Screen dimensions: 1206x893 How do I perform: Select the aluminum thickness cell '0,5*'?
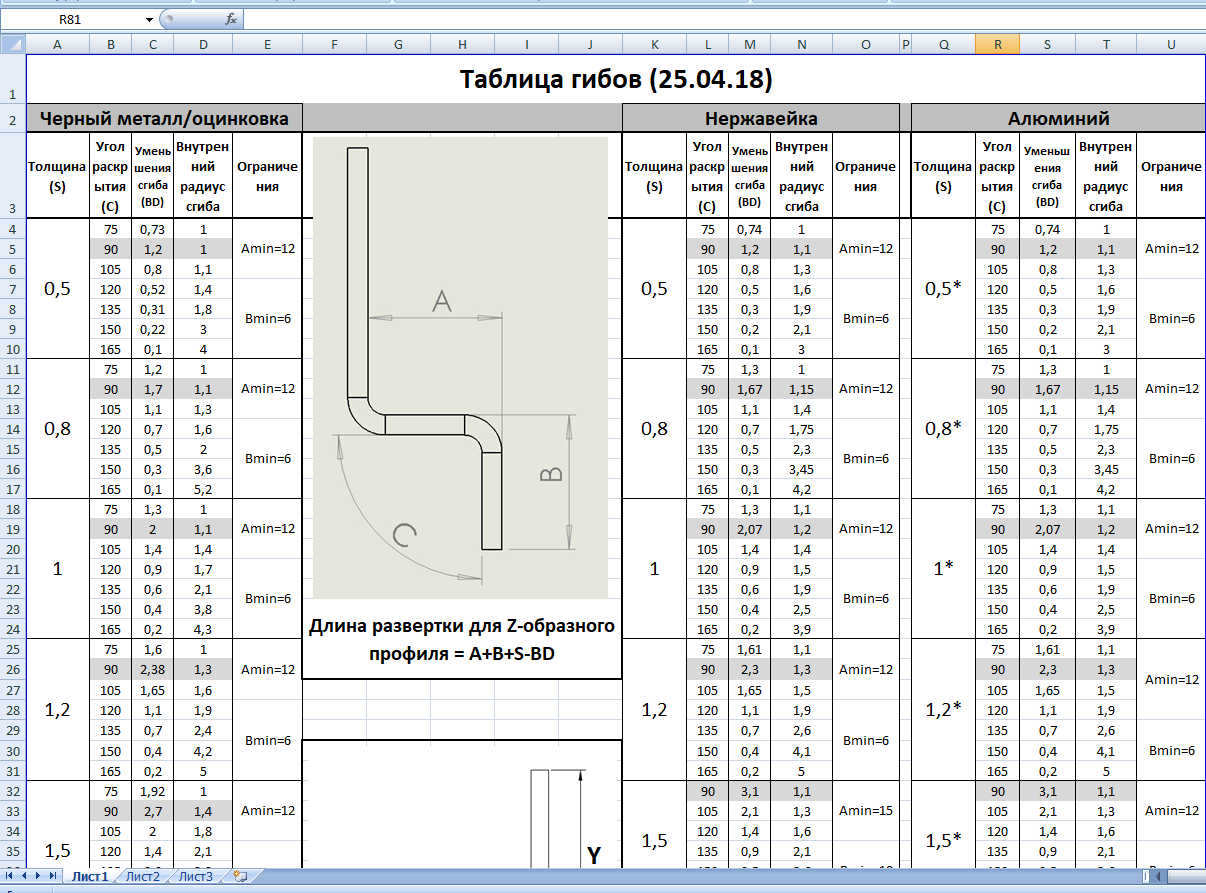[944, 289]
